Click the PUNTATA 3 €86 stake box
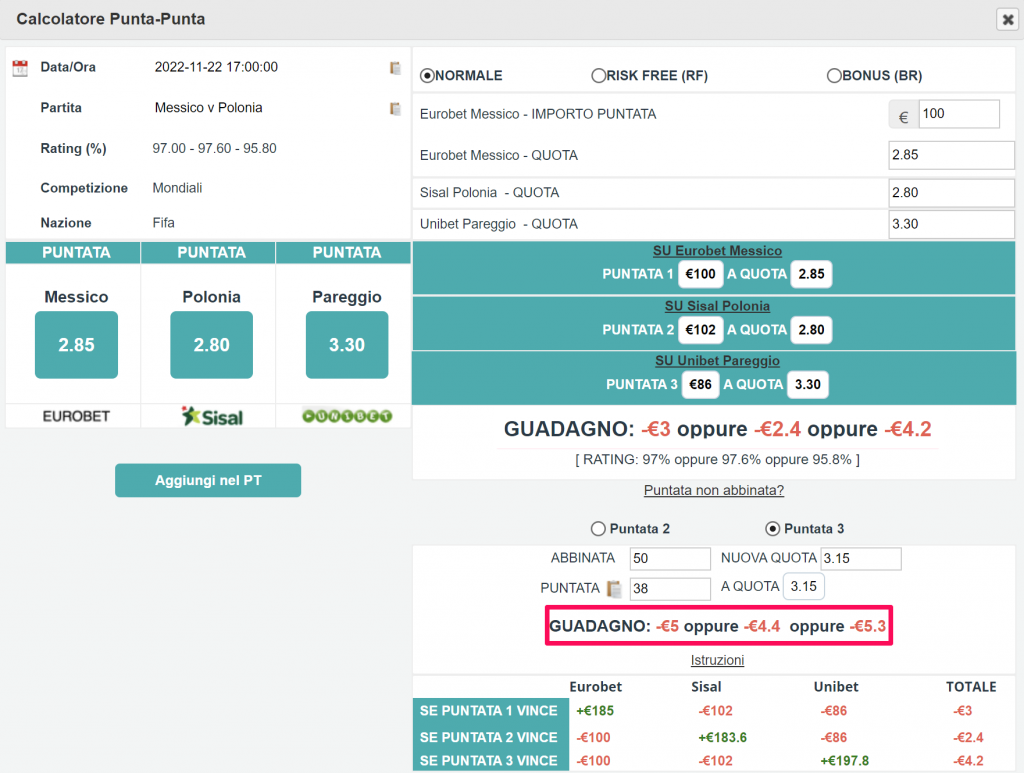Image resolution: width=1024 pixels, height=773 pixels. (700, 385)
